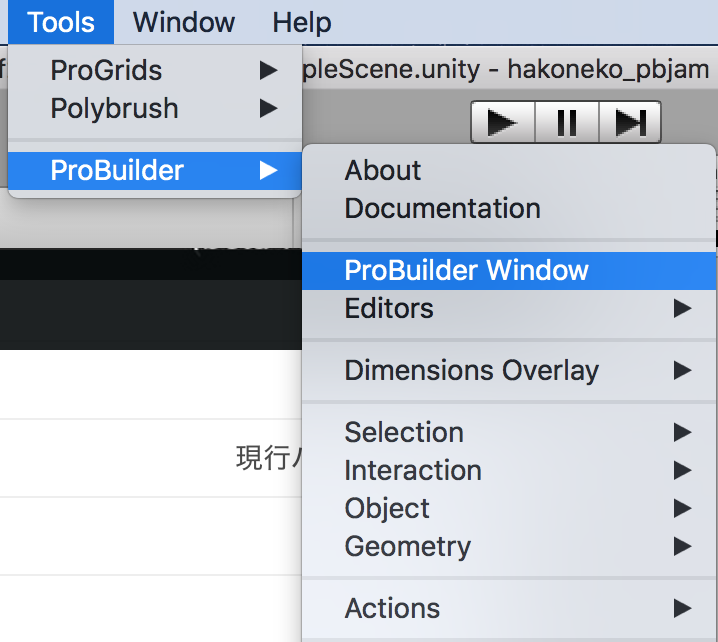Open the Window menu
The image size is (718, 642).
(x=184, y=22)
